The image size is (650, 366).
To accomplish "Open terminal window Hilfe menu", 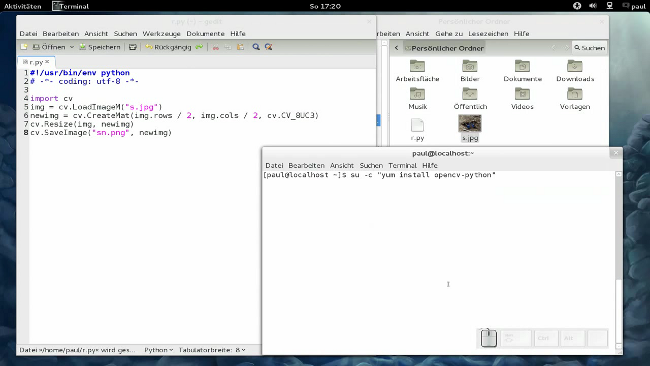I will 430,165.
